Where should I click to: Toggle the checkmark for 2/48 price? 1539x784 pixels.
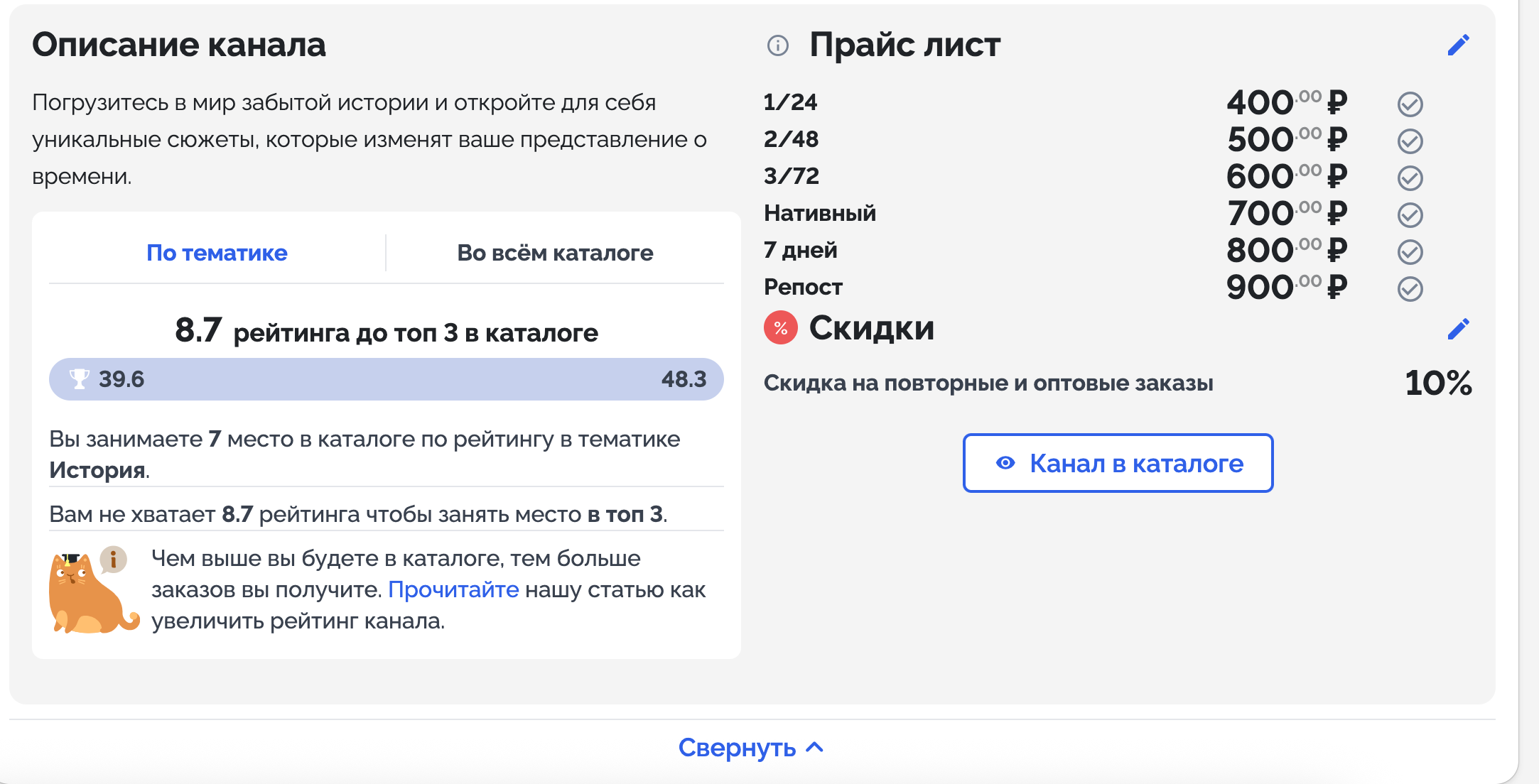[x=1410, y=141]
